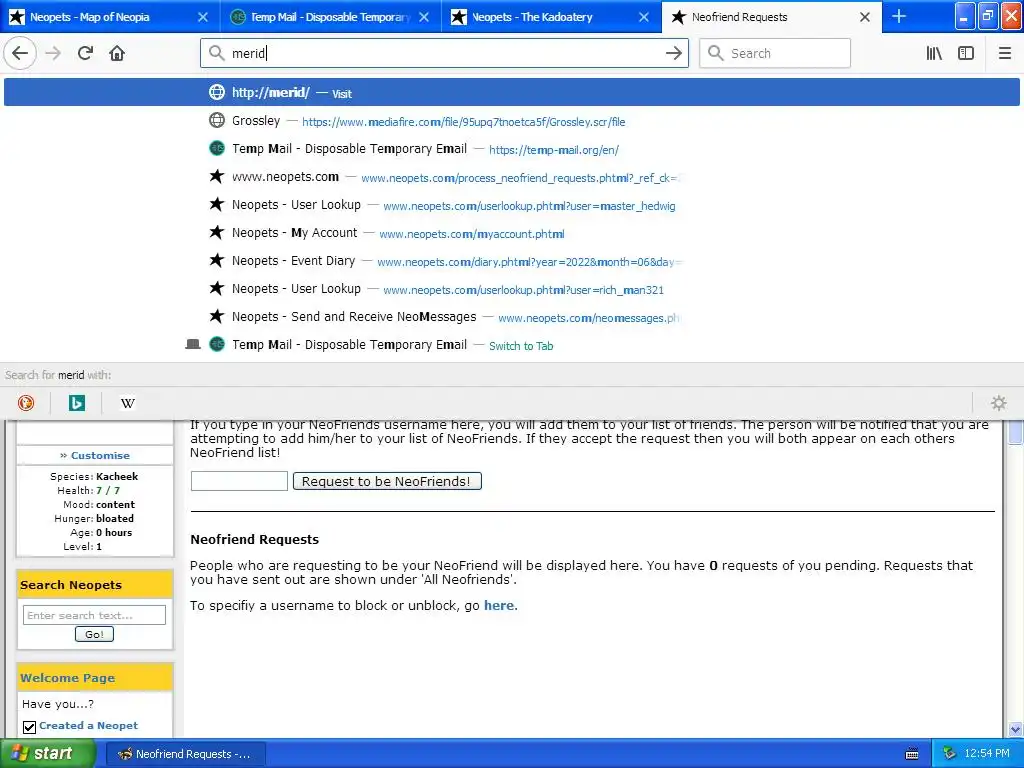Image resolution: width=1024 pixels, height=768 pixels.
Task: Go back with the back arrow button
Action: tap(20, 53)
